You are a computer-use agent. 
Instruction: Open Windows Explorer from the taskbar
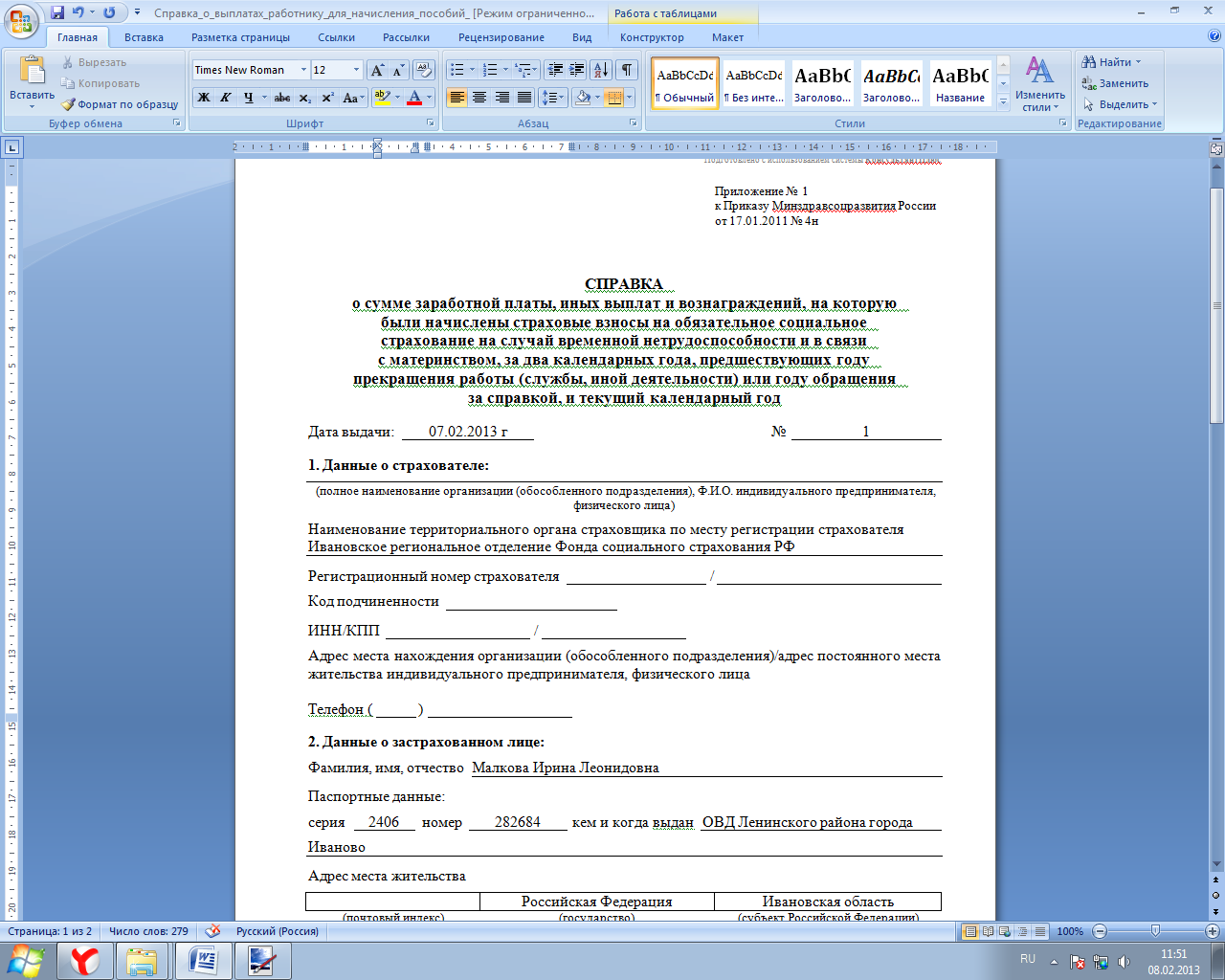[x=142, y=961]
